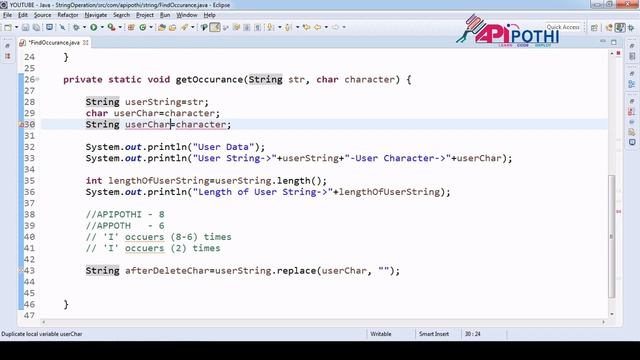Click the Open Task folder icon

click(x=172, y=27)
